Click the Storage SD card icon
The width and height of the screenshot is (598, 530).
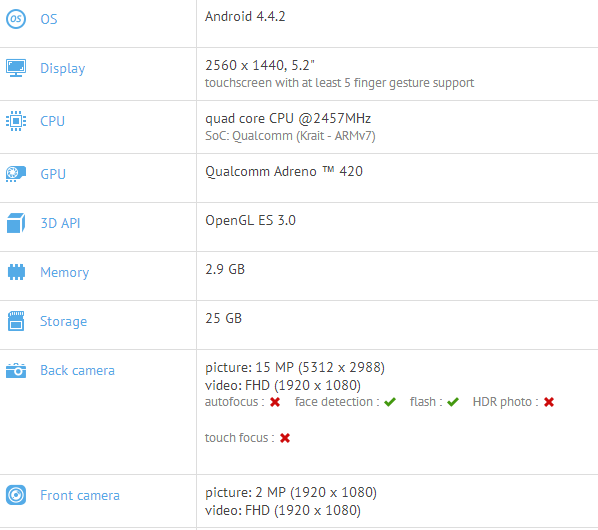[16, 321]
